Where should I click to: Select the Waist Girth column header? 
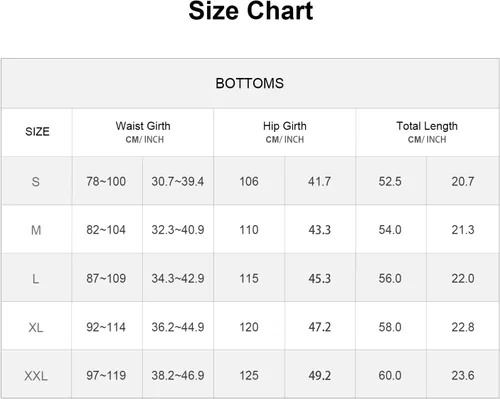point(143,132)
